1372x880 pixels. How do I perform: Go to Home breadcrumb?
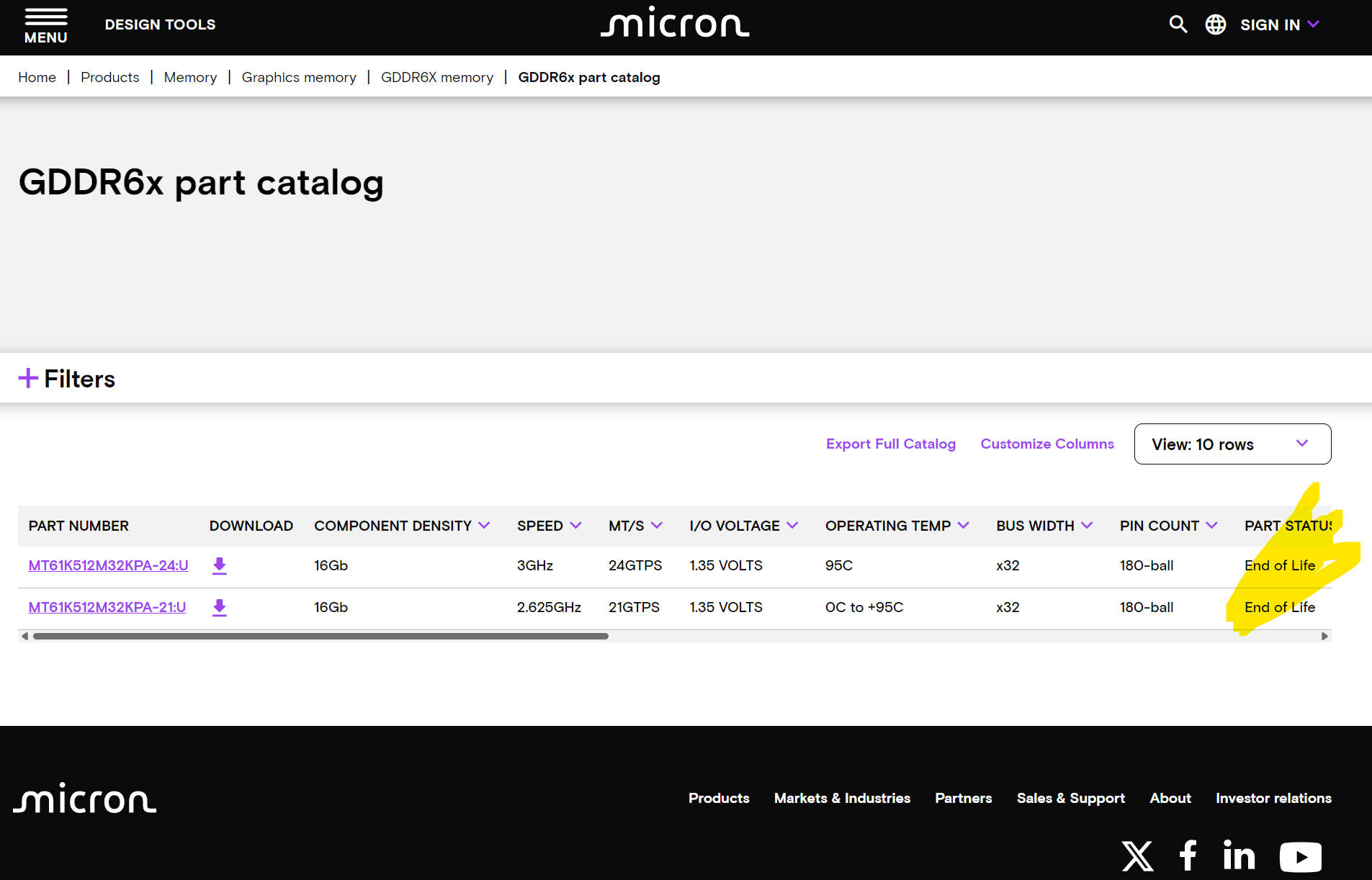tap(37, 77)
